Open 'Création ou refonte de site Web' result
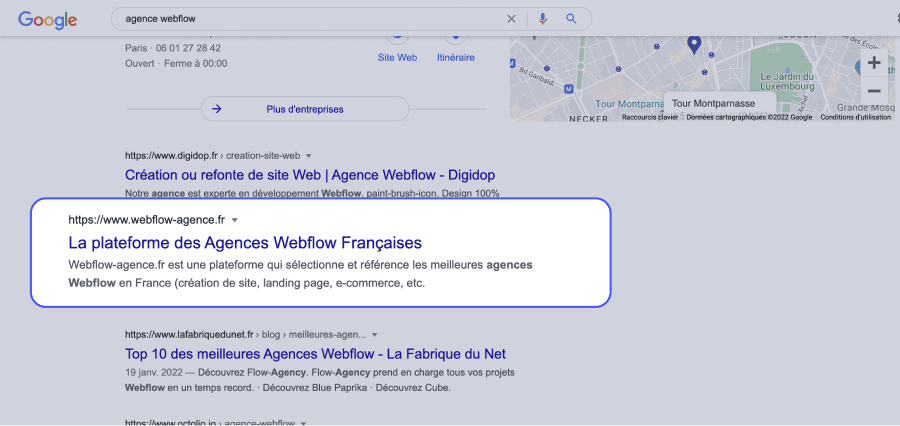Image resolution: width=900 pixels, height=426 pixels. click(x=310, y=175)
